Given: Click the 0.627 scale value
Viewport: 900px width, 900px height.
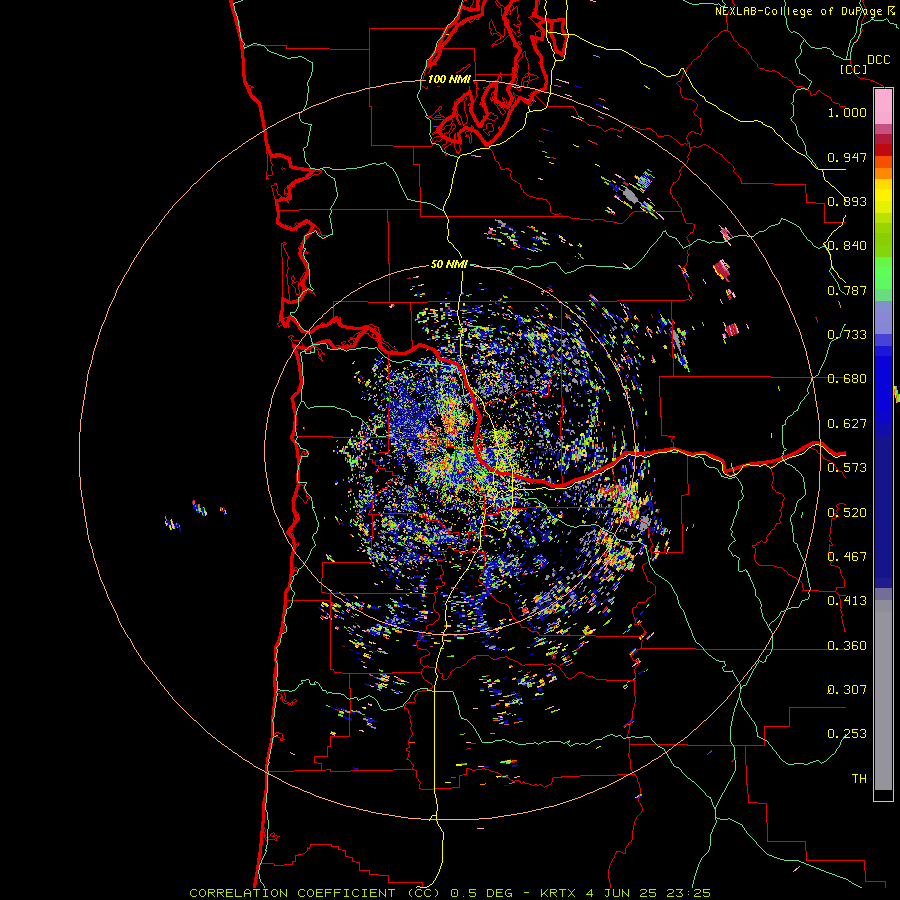Looking at the screenshot, I should coord(847,424).
